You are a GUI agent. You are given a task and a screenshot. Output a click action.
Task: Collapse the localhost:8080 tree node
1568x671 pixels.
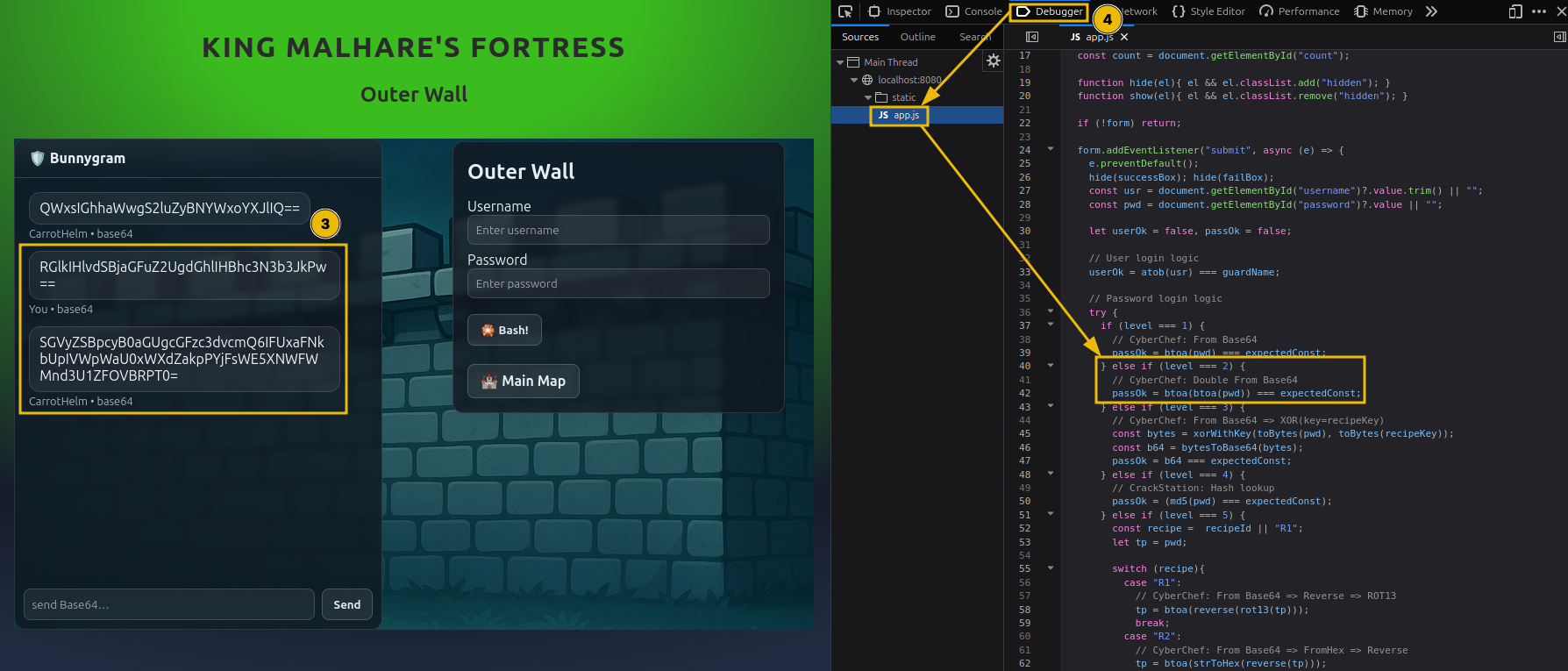pyautogui.click(x=854, y=80)
